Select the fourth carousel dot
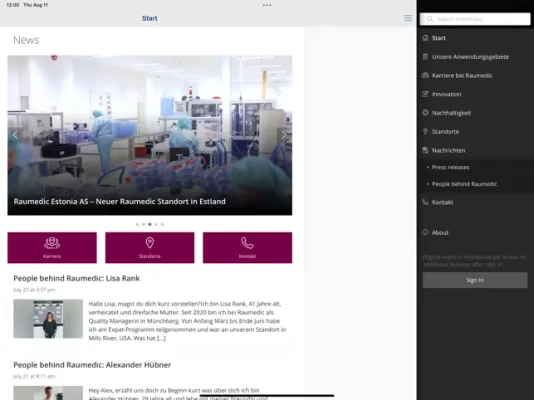This screenshot has width=534, height=400. (156, 224)
